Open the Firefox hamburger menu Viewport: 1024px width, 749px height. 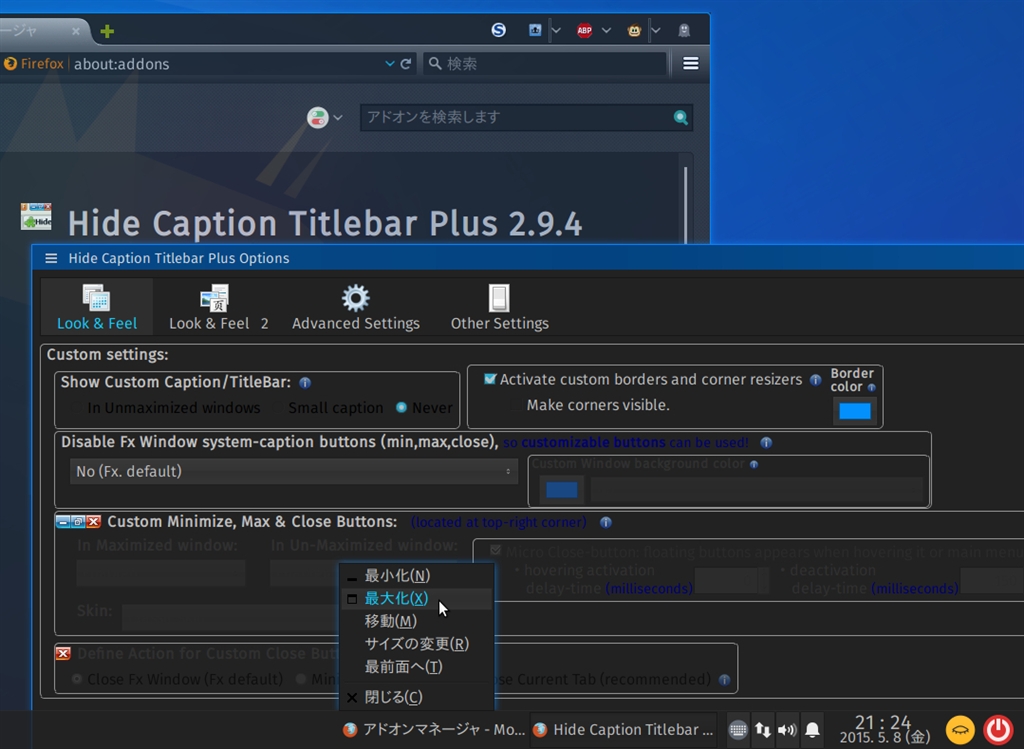pyautogui.click(x=690, y=63)
